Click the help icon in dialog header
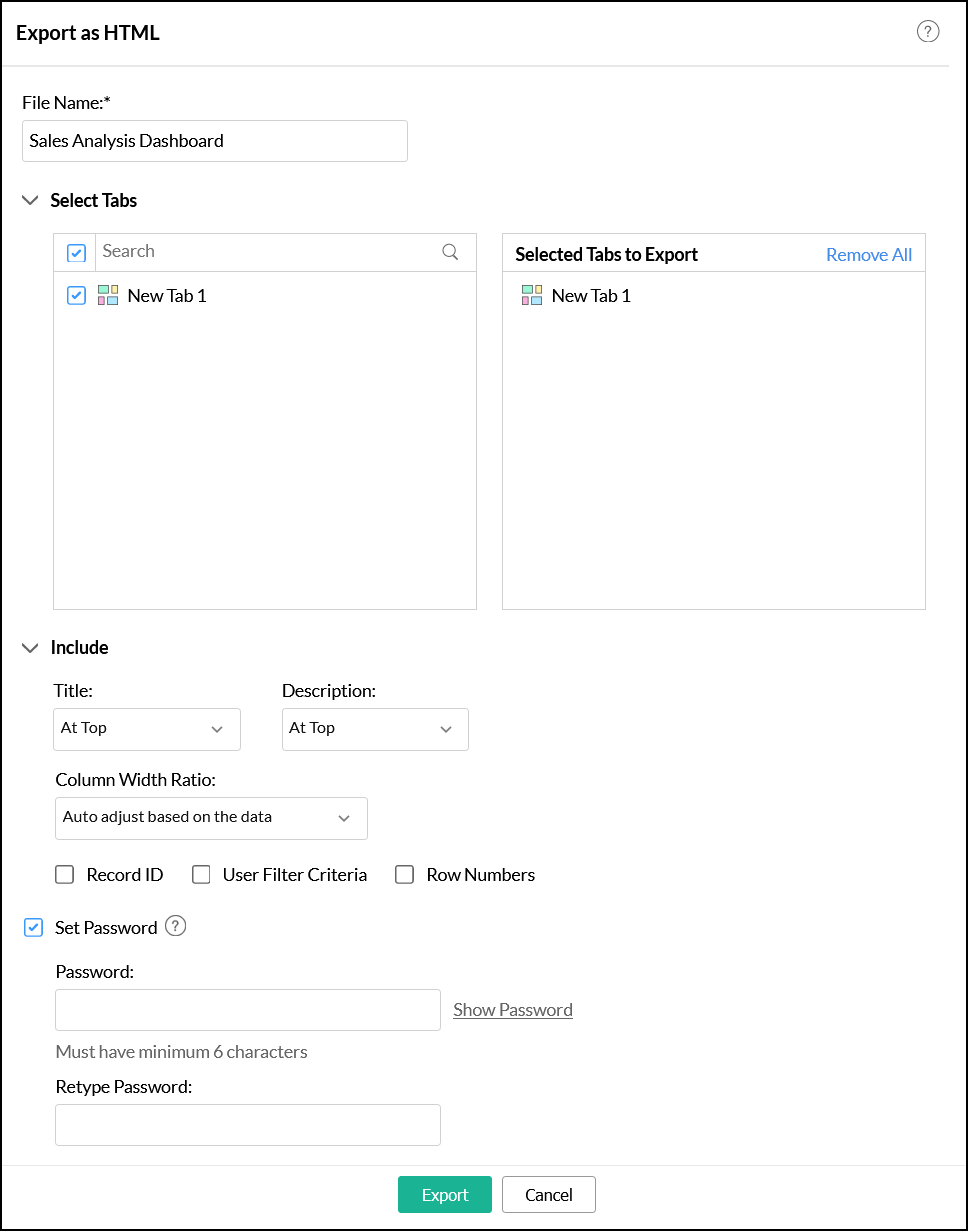968x1231 pixels. [x=928, y=32]
